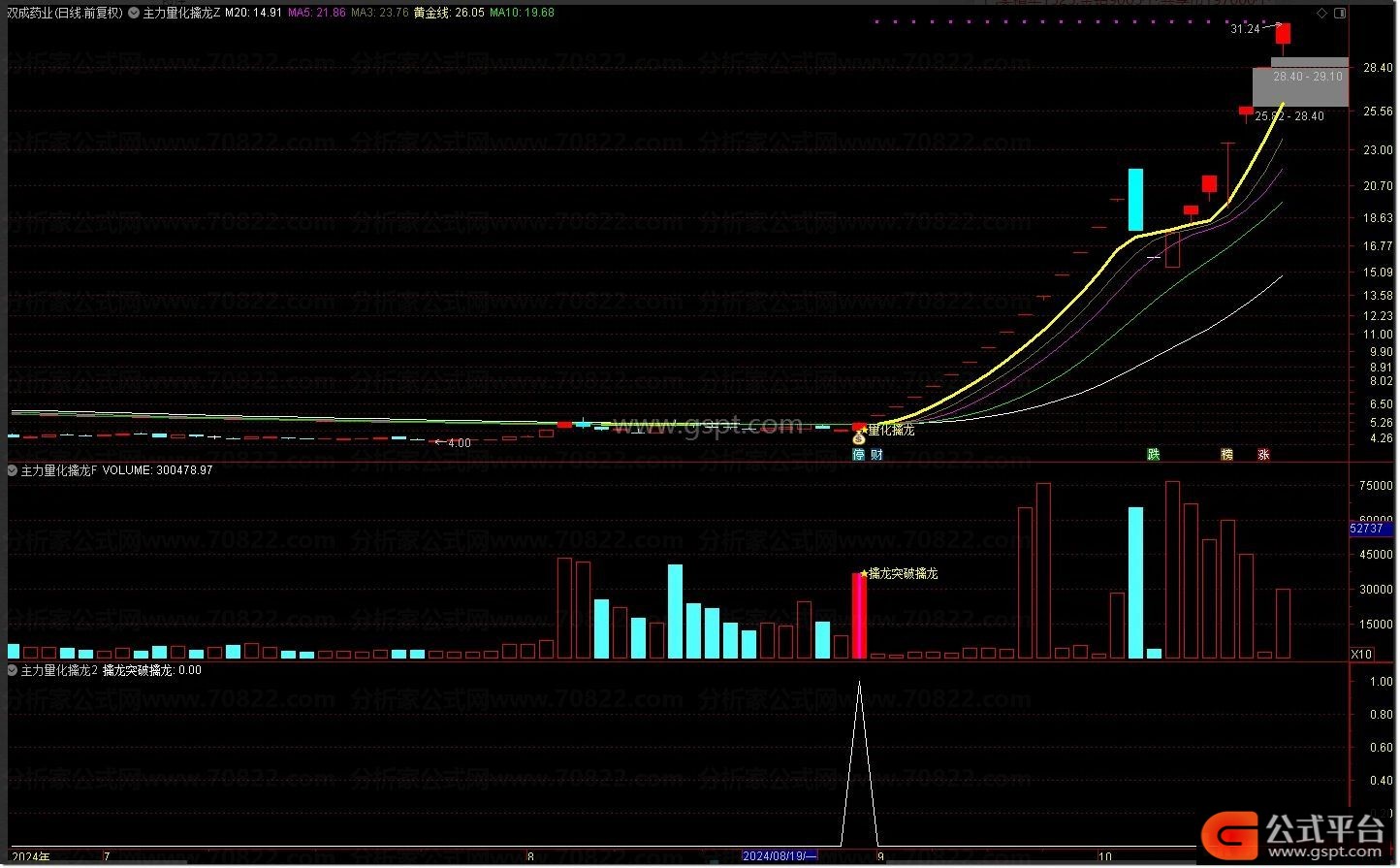
Task: Click month 8 on the time axis
Action: (x=530, y=856)
